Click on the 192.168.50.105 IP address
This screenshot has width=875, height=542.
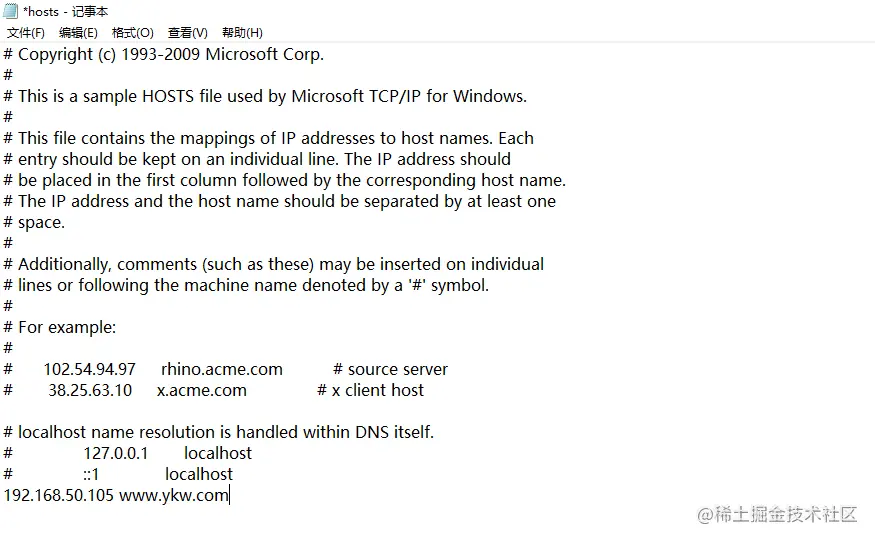(x=59, y=495)
